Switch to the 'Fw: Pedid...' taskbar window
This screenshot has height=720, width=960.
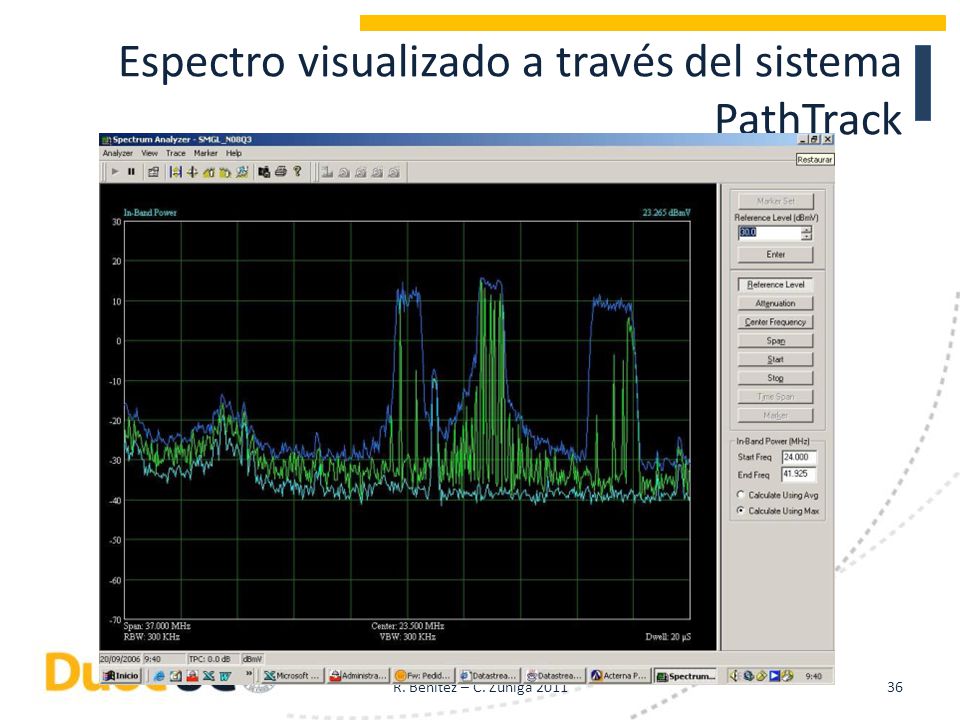(x=424, y=676)
